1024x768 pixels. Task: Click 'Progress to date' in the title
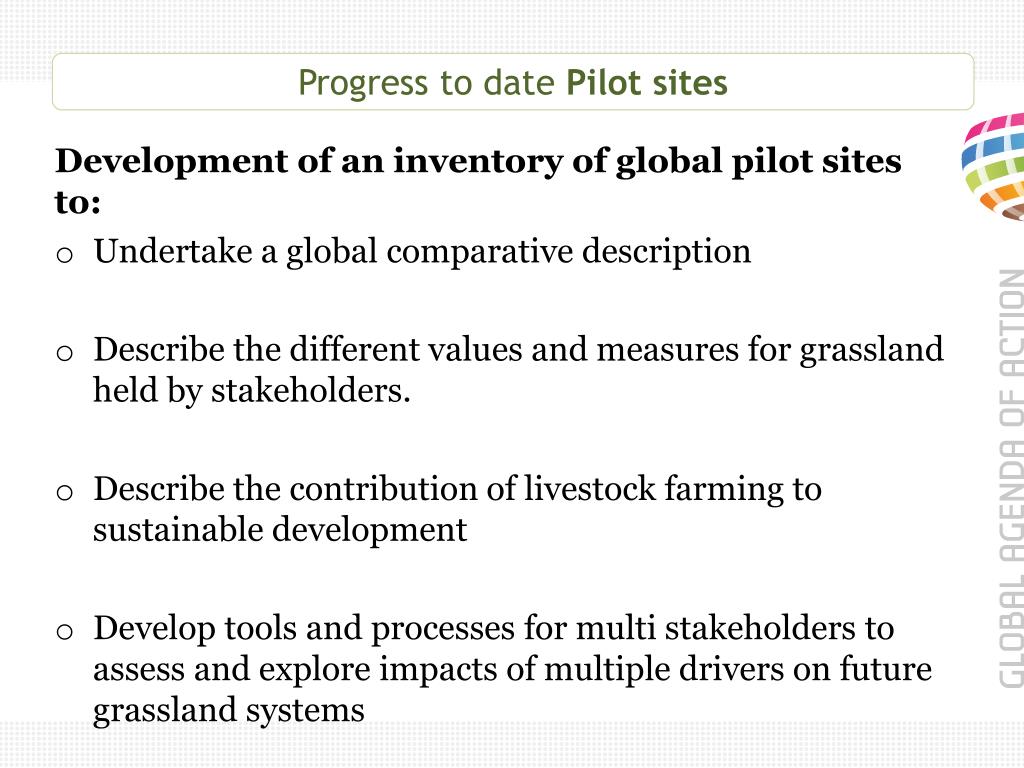point(426,83)
